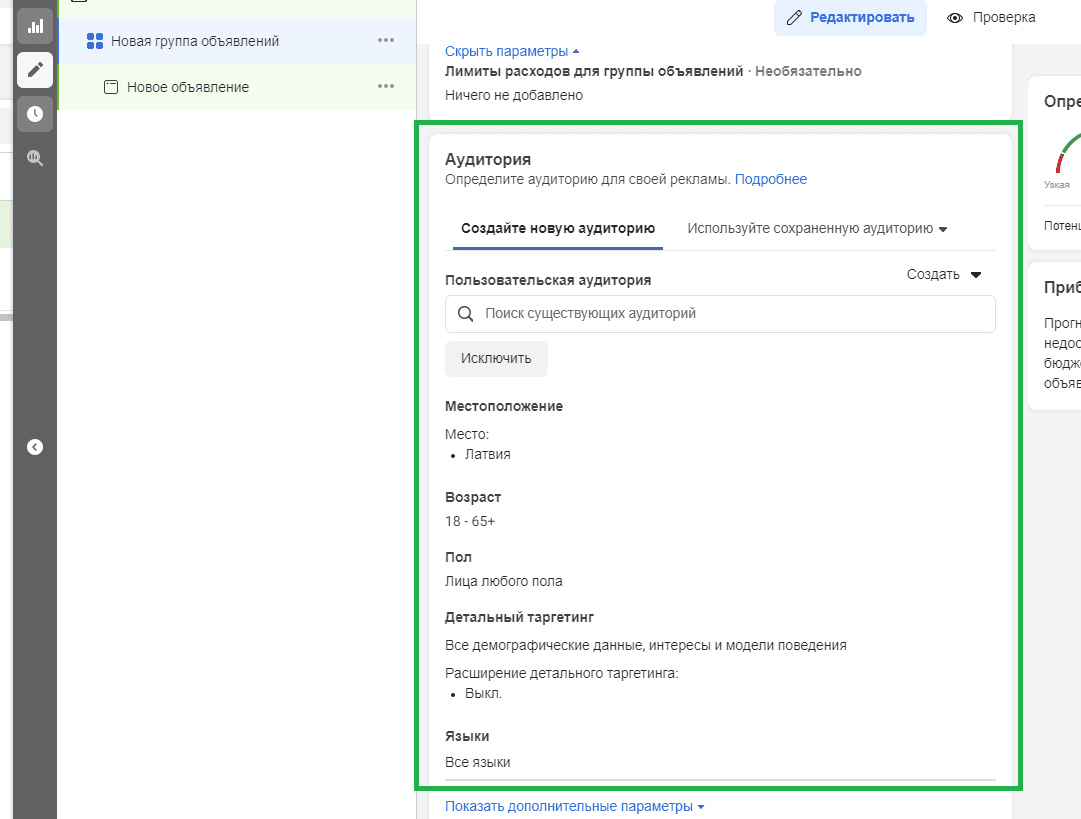The height and width of the screenshot is (819, 1081).
Task: Click the Редактировать button
Action: tap(850, 18)
